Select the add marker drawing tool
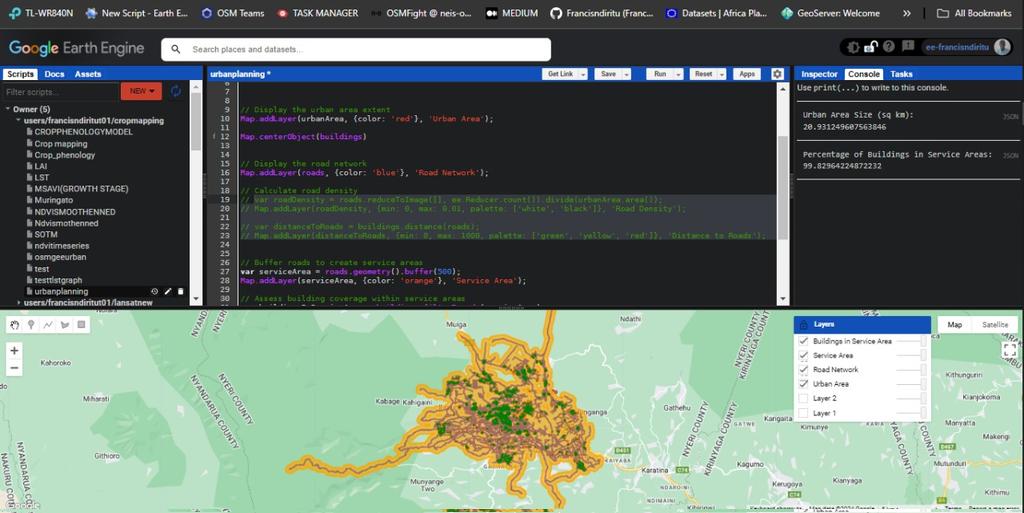This screenshot has width=1024, height=513. (31, 324)
